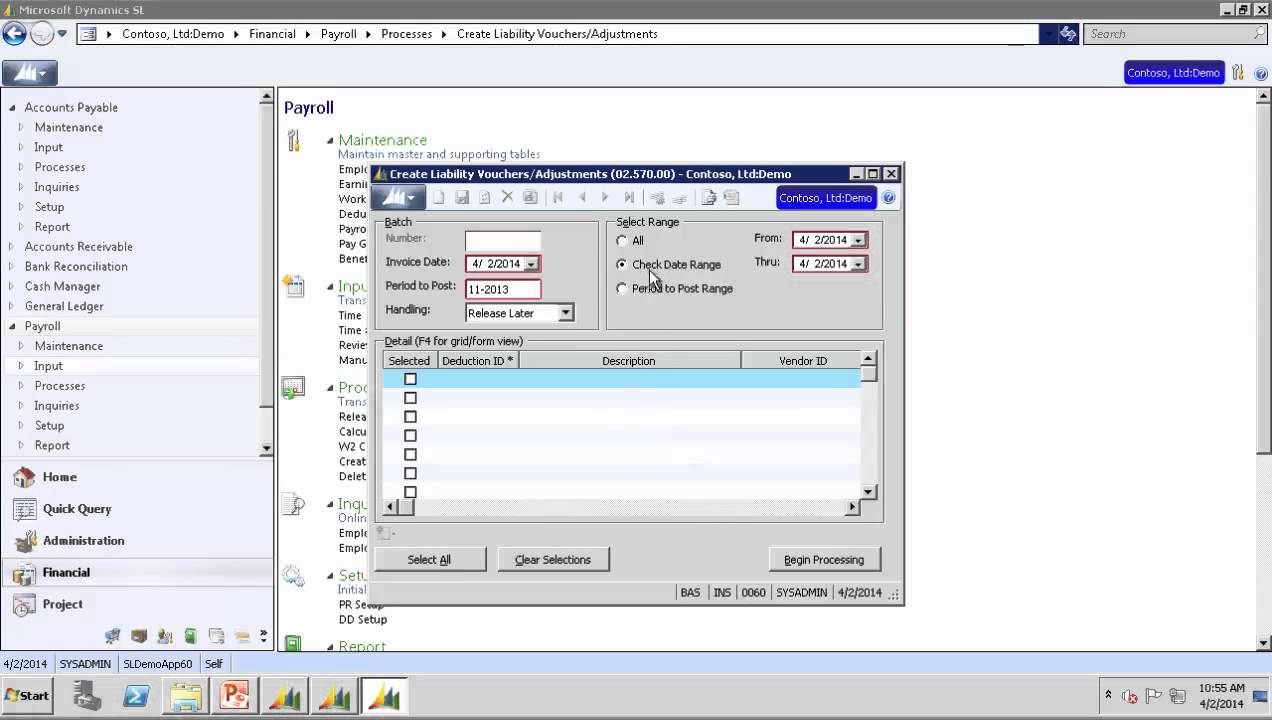Open the Financial navigation group
This screenshot has width=1272, height=720.
click(136, 573)
